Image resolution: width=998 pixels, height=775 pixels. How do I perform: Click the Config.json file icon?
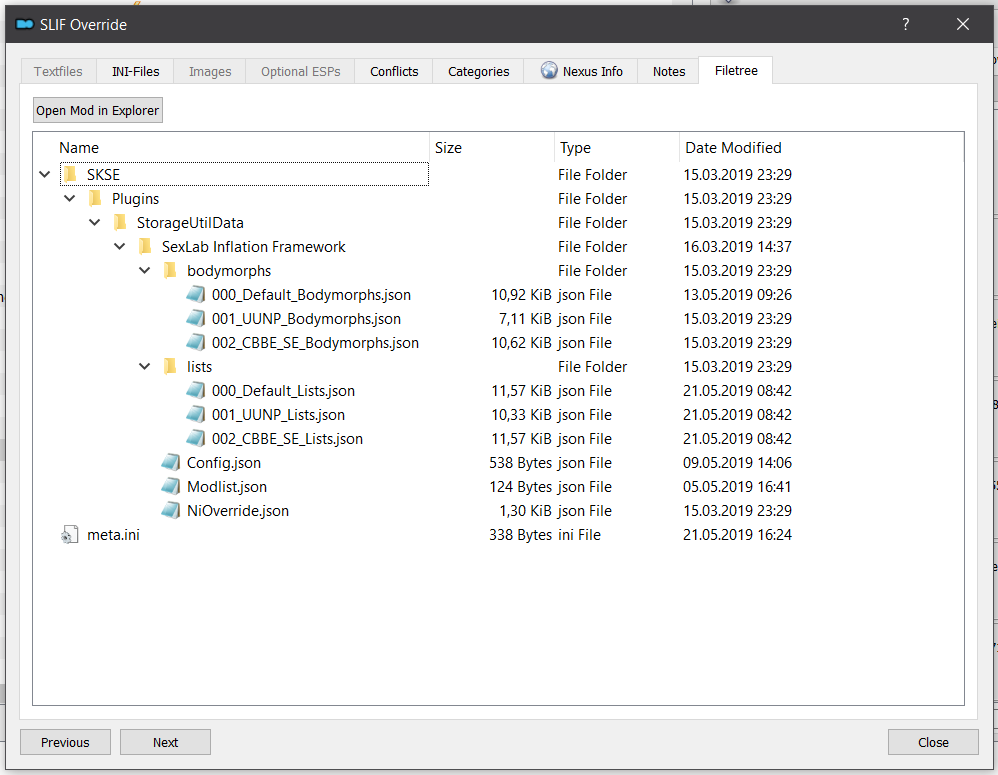[x=171, y=463]
